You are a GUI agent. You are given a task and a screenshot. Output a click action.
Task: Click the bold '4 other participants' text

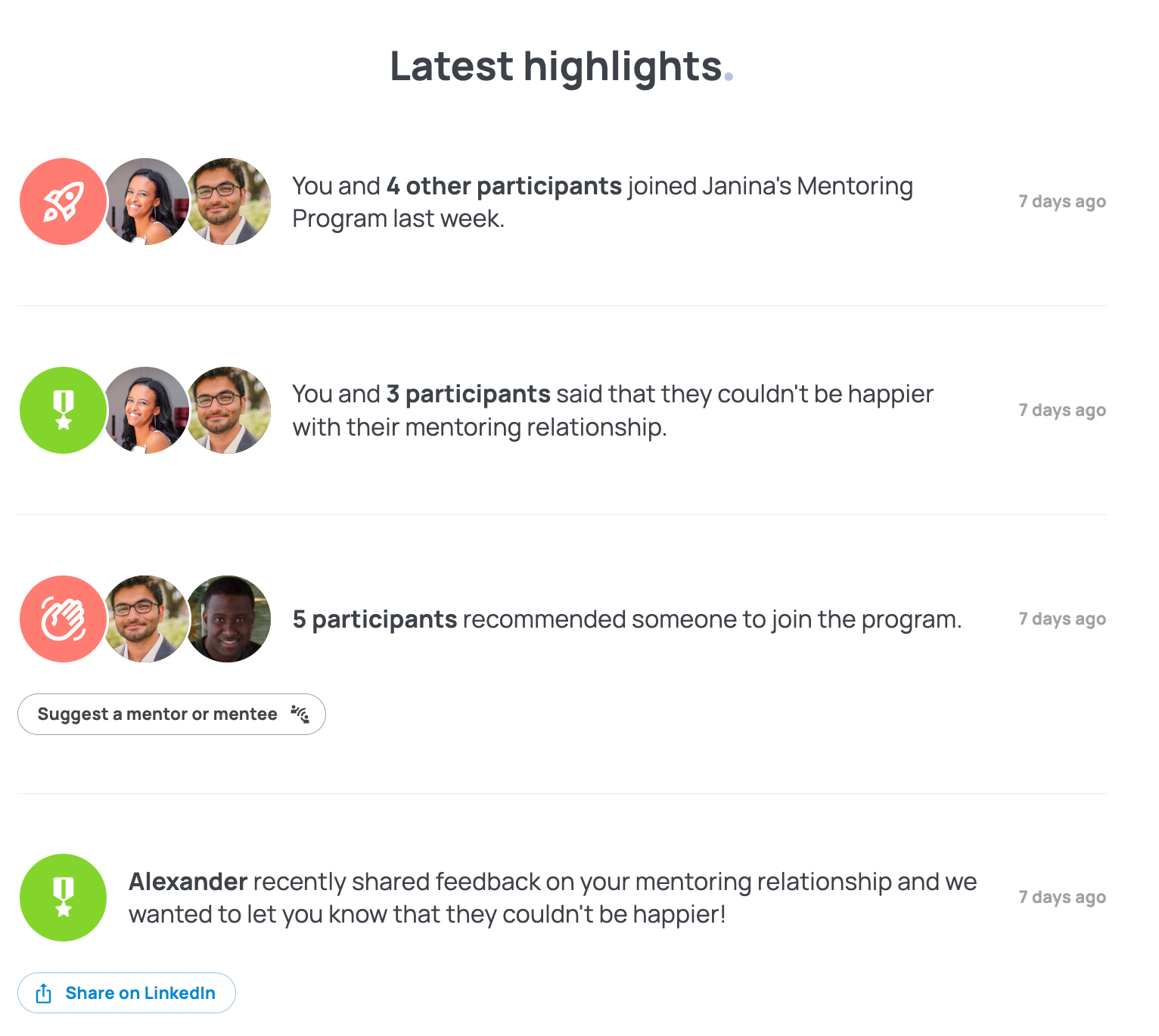504,186
